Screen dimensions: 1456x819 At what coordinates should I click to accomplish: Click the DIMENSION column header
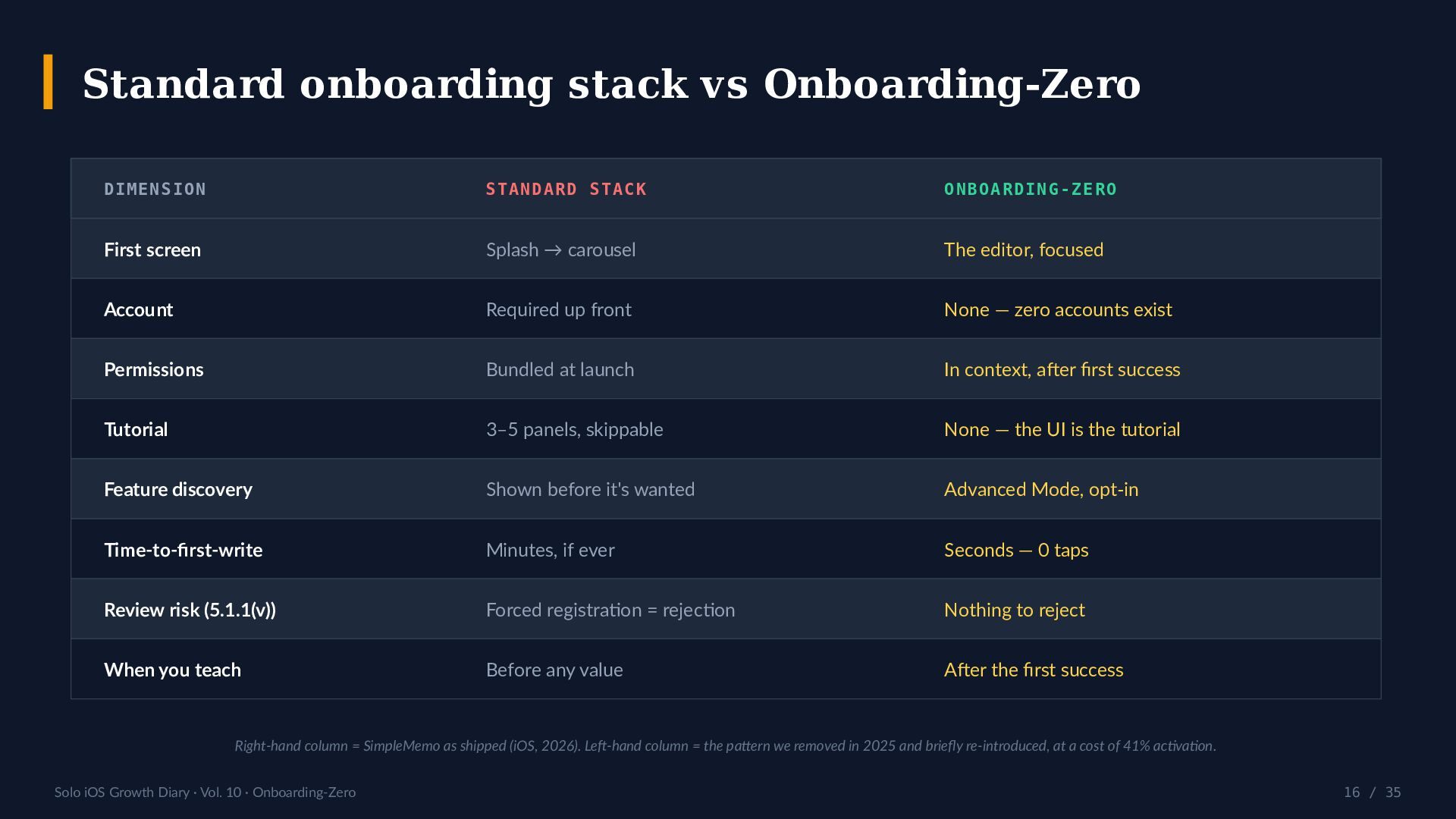click(x=155, y=189)
